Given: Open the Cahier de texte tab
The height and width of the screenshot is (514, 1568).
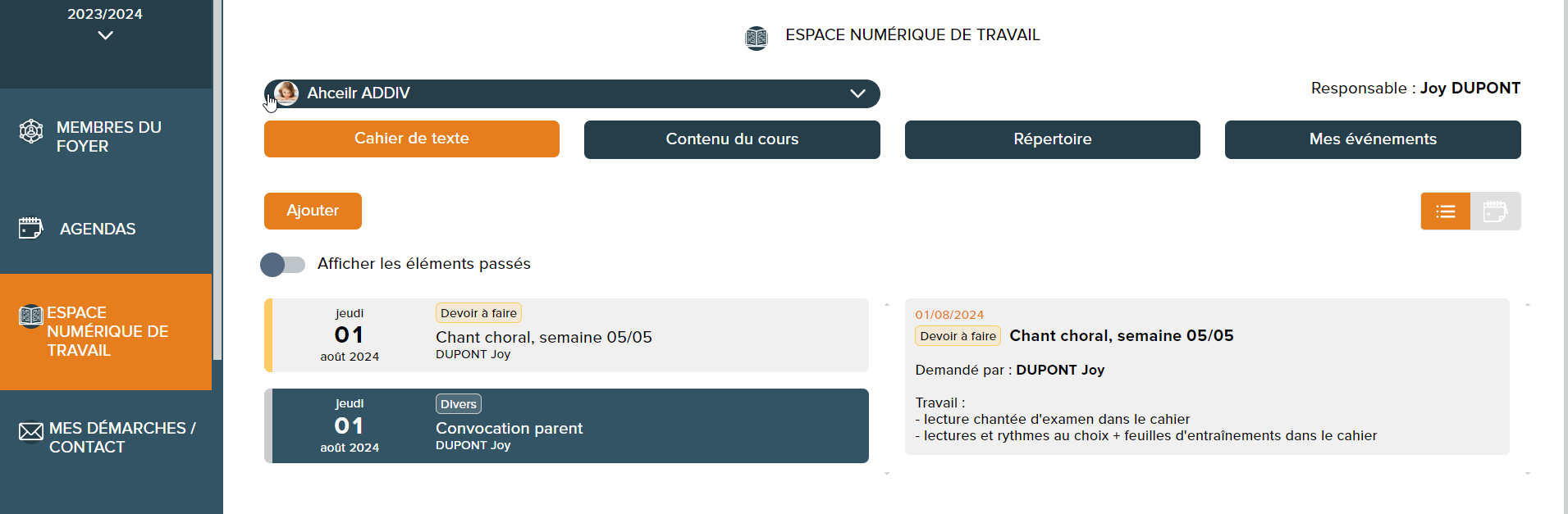Looking at the screenshot, I should (x=411, y=139).
